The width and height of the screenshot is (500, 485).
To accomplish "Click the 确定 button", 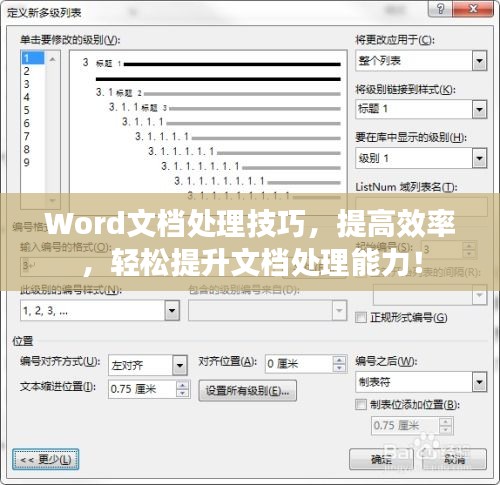I will (381, 459).
